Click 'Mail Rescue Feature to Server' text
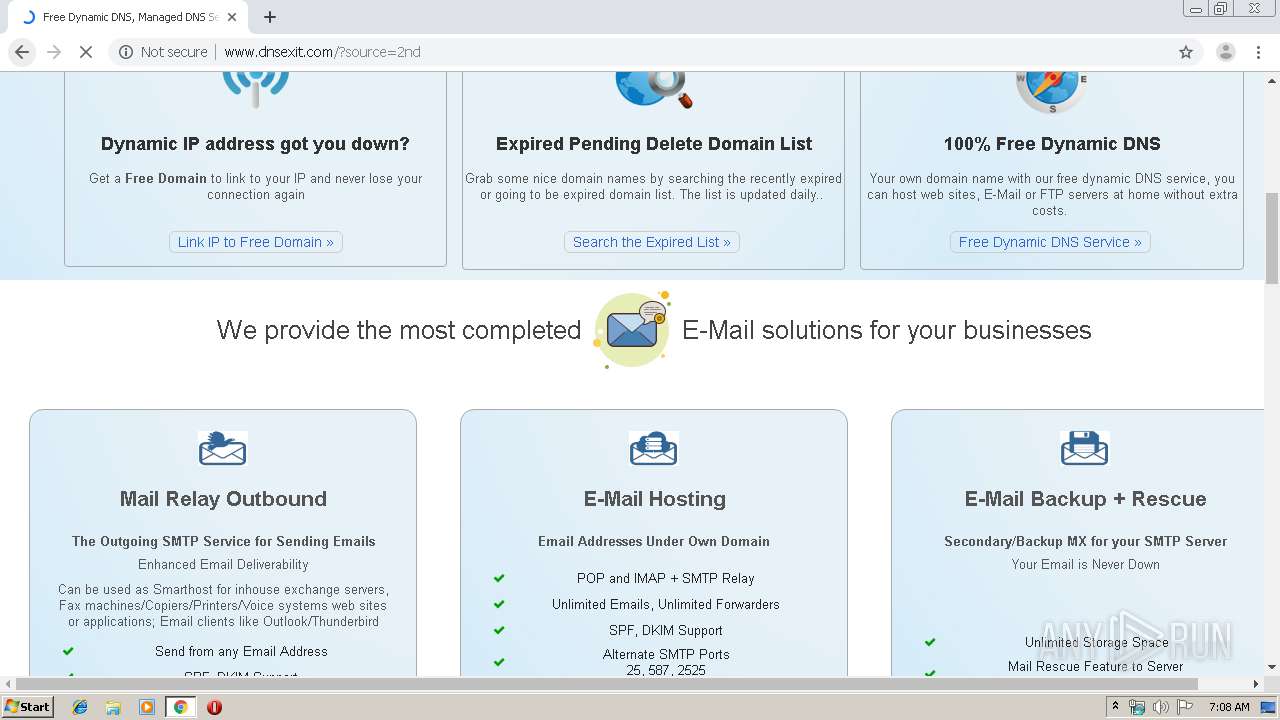The height and width of the screenshot is (720, 1280). pyautogui.click(x=1096, y=666)
